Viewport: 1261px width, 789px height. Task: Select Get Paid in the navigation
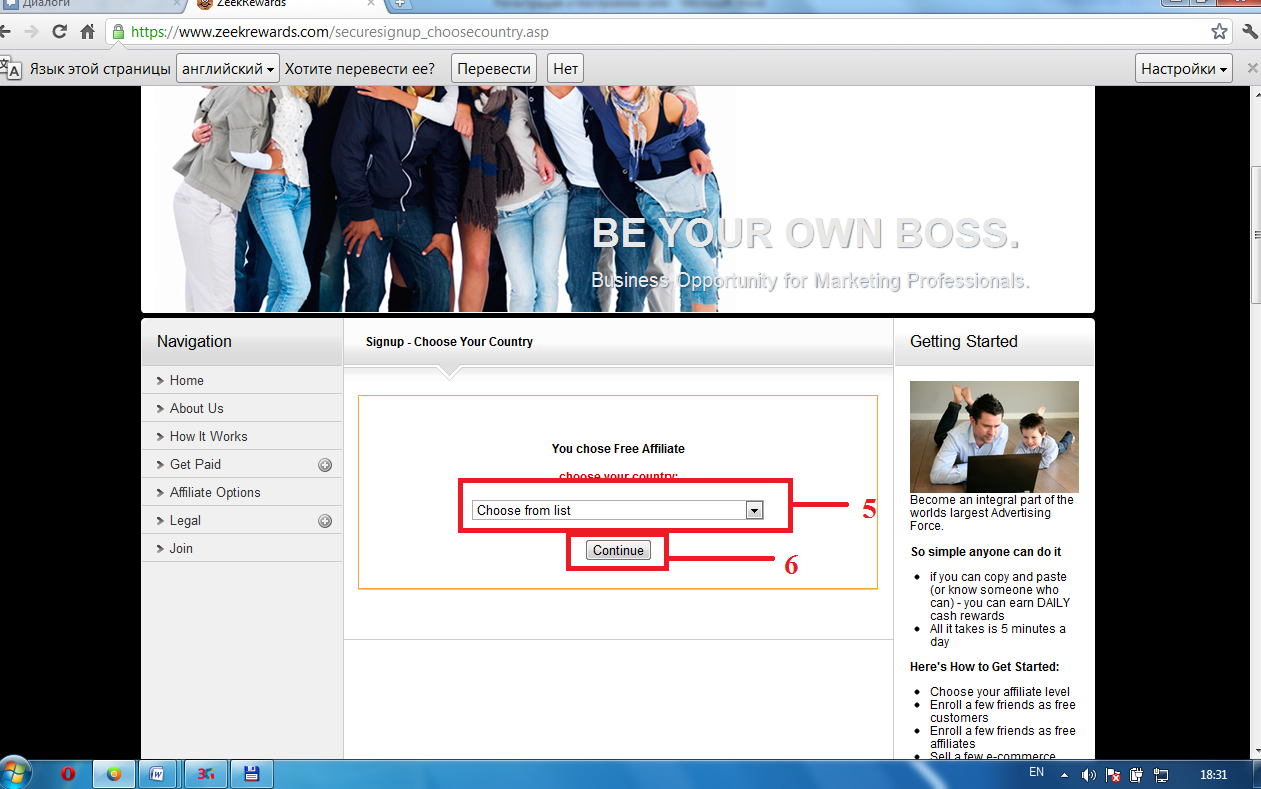point(195,464)
